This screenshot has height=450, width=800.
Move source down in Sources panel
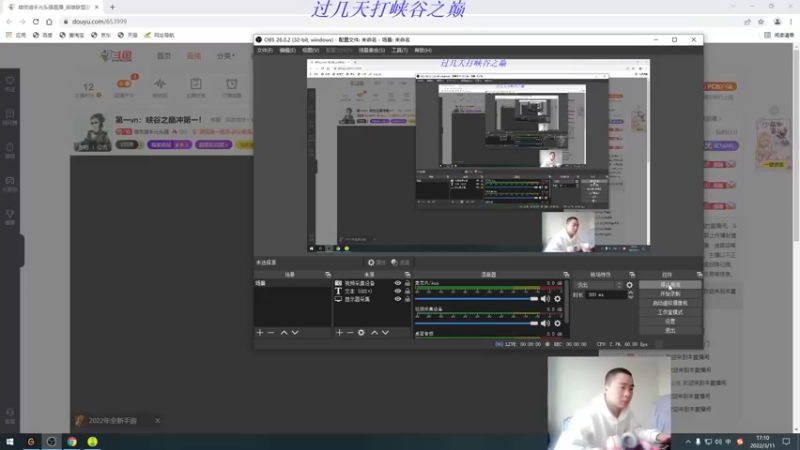tap(386, 333)
